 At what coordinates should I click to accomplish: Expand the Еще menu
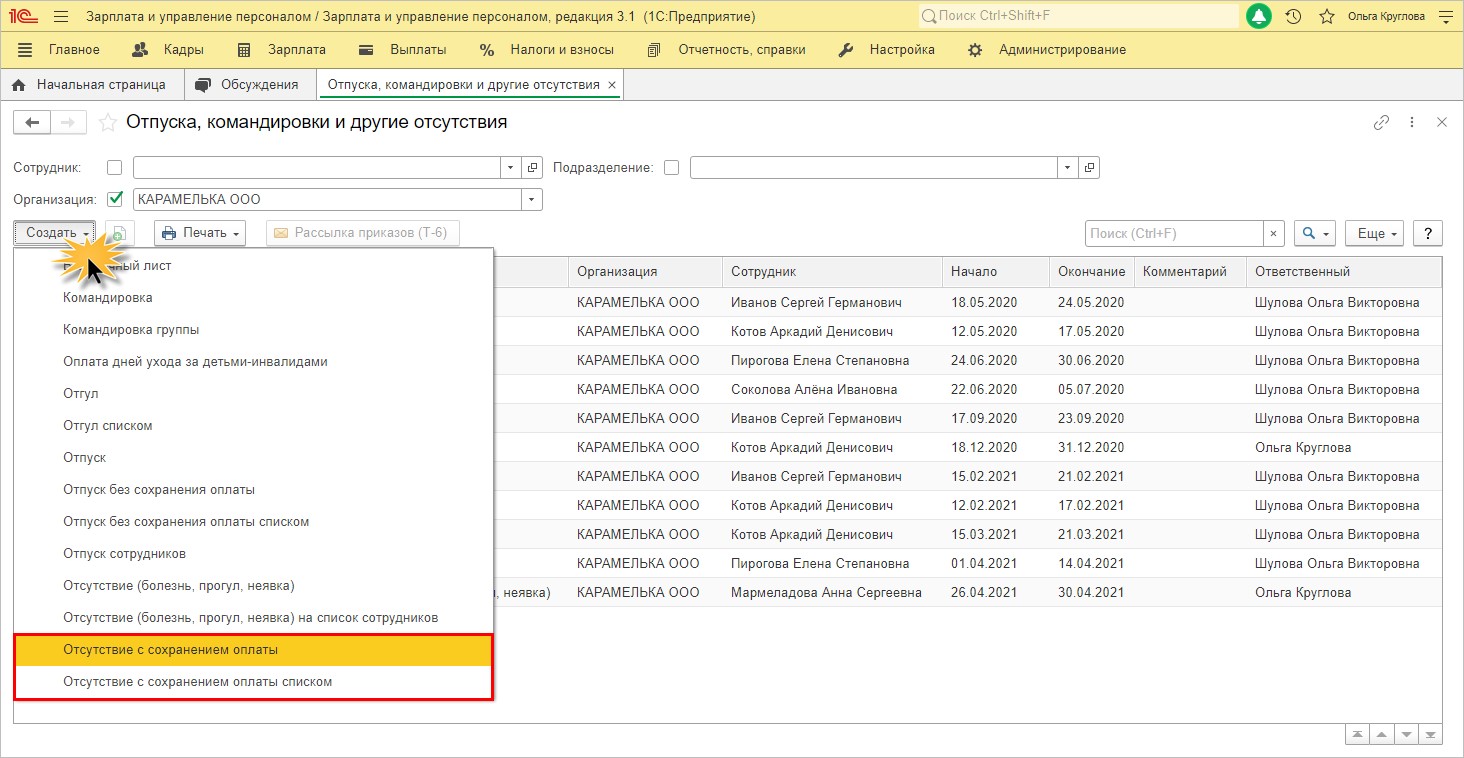[x=1374, y=233]
